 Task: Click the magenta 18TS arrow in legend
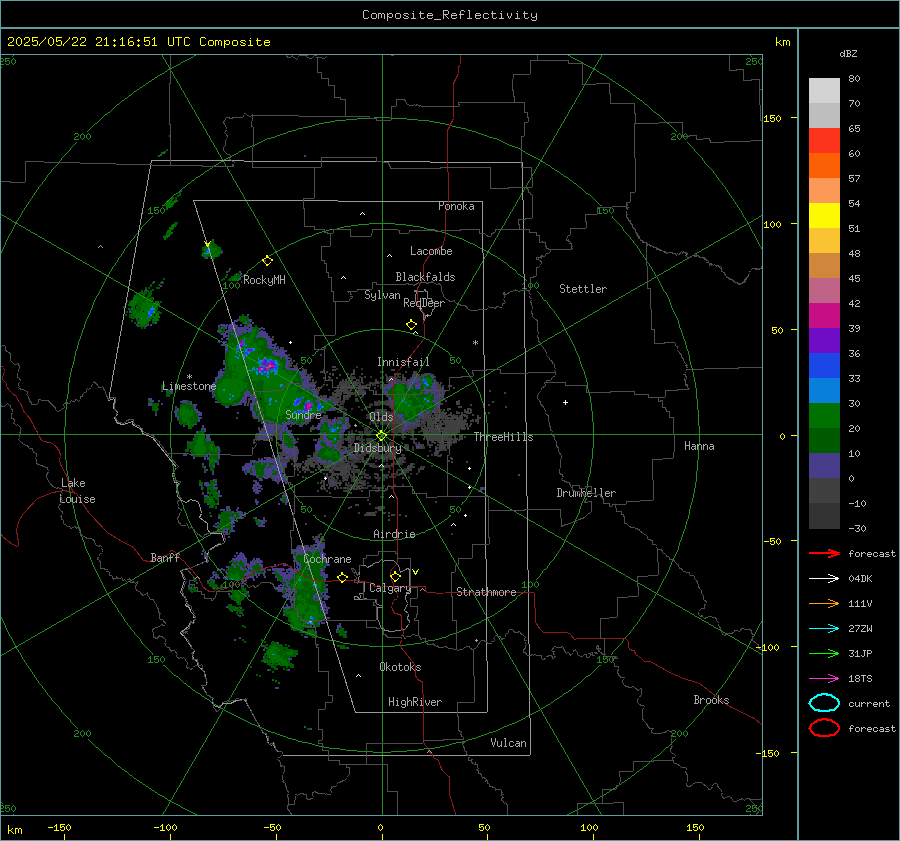click(824, 679)
